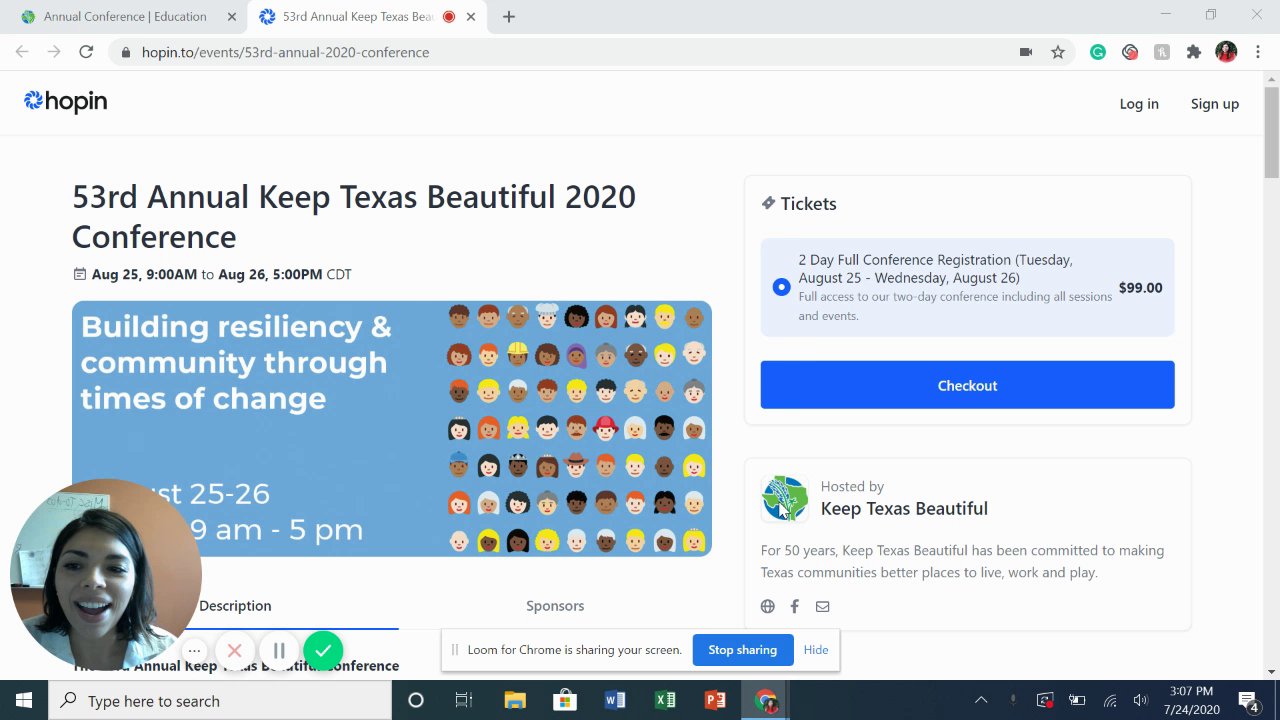Image resolution: width=1280 pixels, height=720 pixels.
Task: Visit the host's website via globe icon
Action: click(768, 606)
